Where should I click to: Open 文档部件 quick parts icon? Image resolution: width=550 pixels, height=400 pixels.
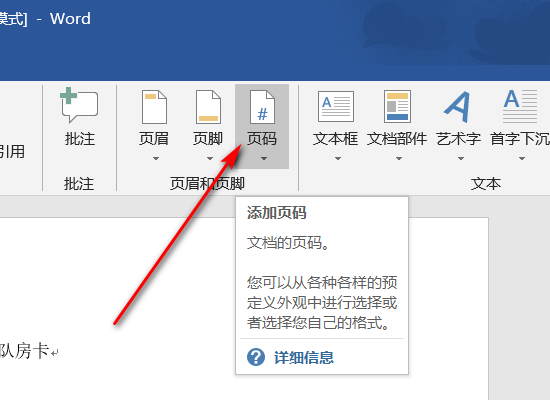[397, 106]
